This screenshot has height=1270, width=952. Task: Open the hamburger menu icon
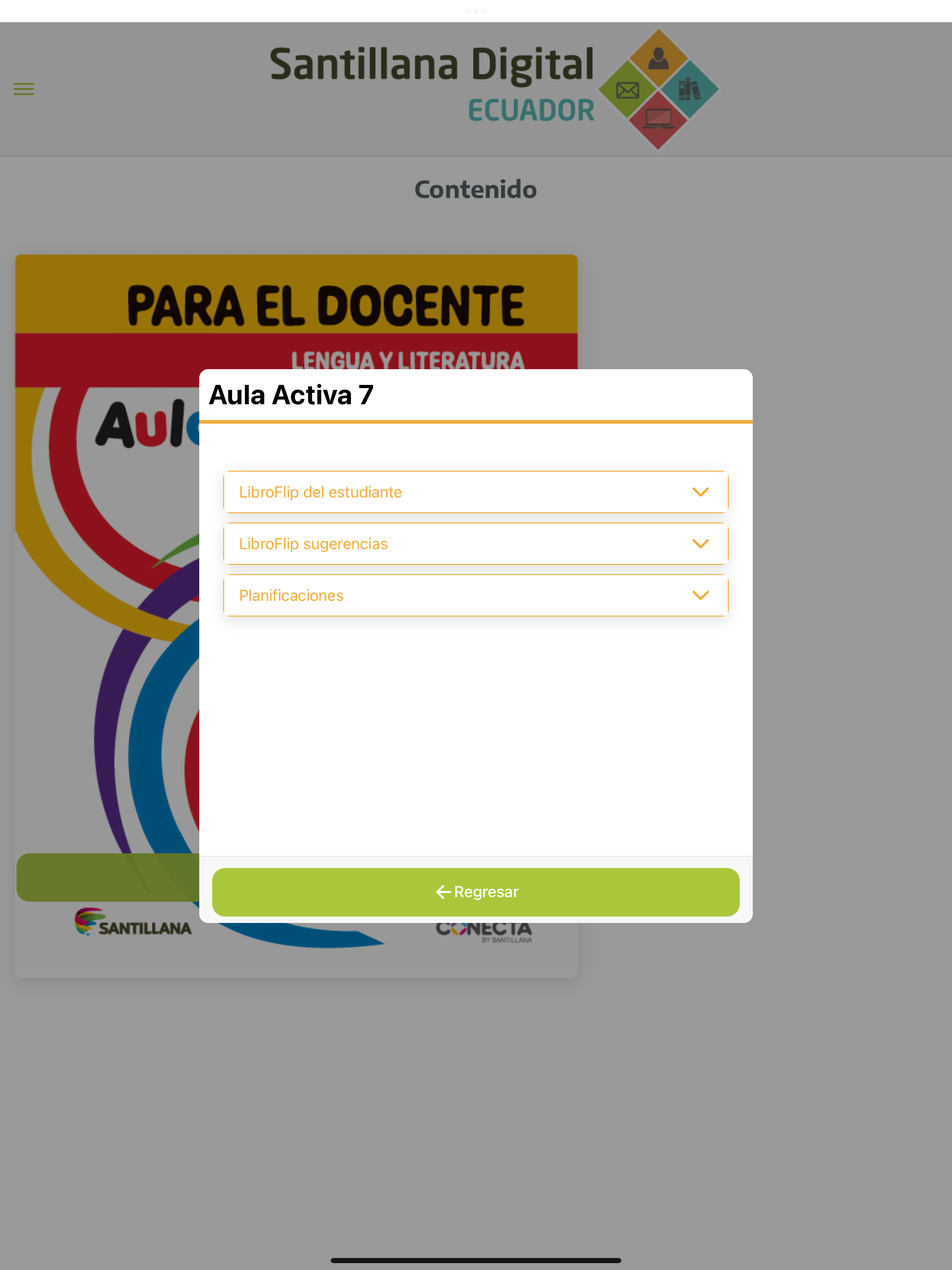(x=24, y=89)
